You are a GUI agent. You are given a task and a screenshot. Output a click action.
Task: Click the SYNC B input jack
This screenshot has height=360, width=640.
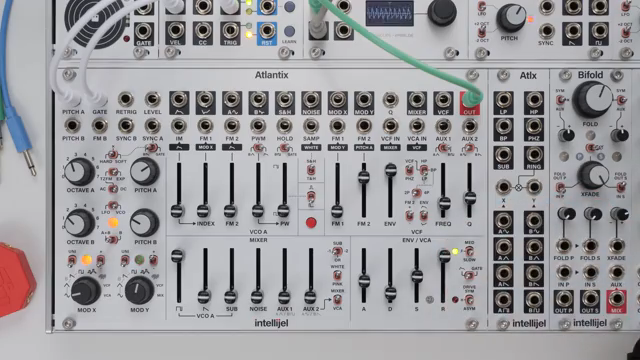[126, 126]
